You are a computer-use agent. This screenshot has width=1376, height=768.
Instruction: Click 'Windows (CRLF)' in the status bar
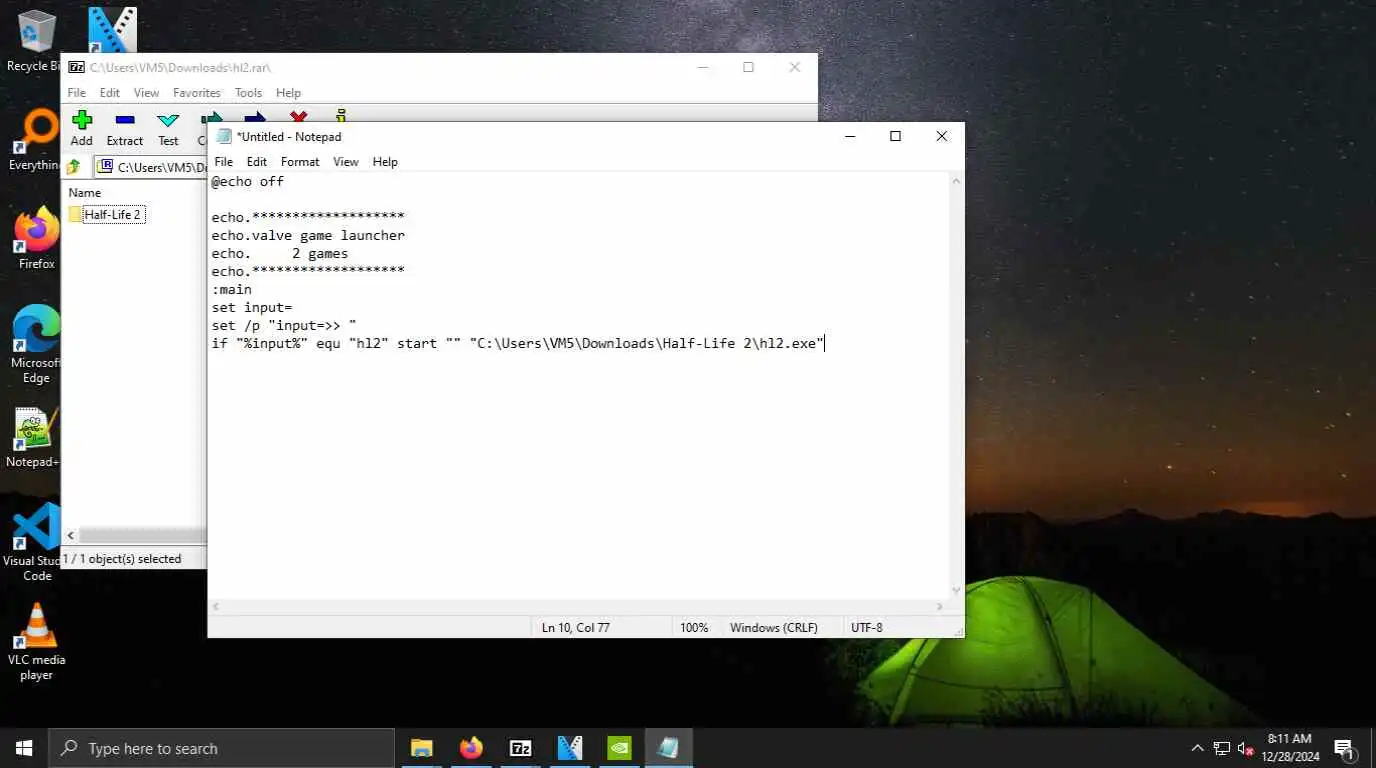pos(773,627)
